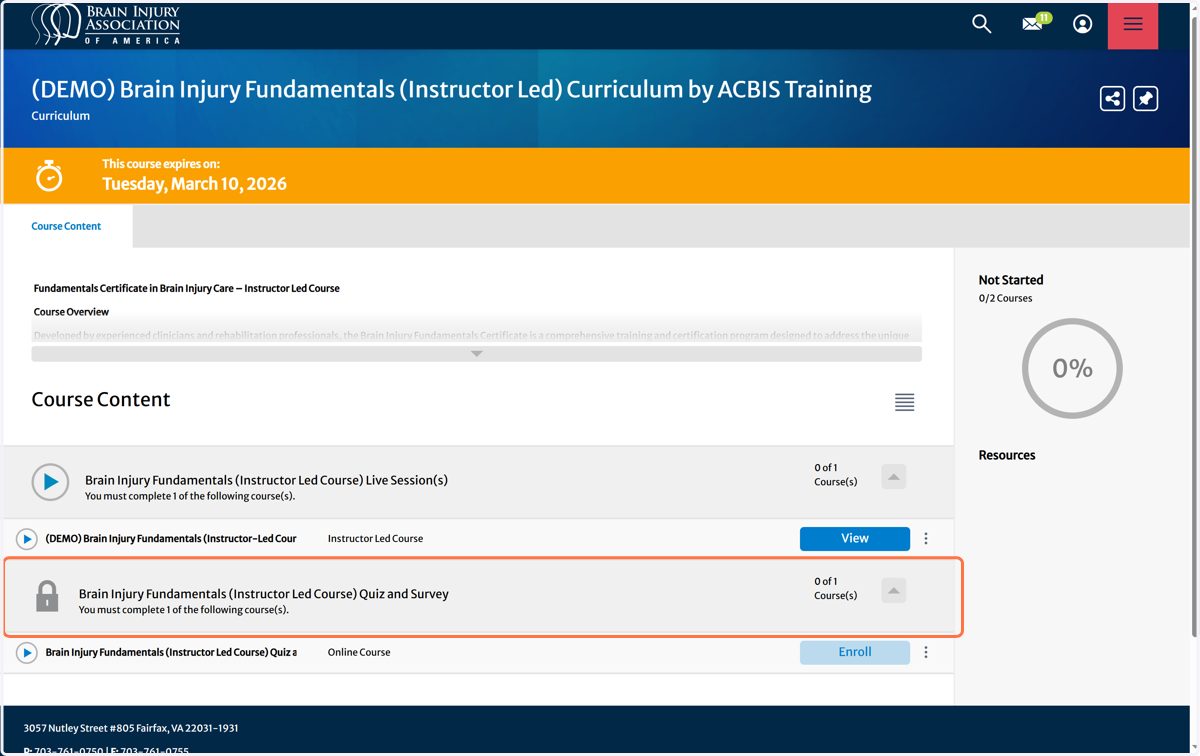Click the Enroll button
Viewport: 1200px width, 756px height.
[855, 652]
